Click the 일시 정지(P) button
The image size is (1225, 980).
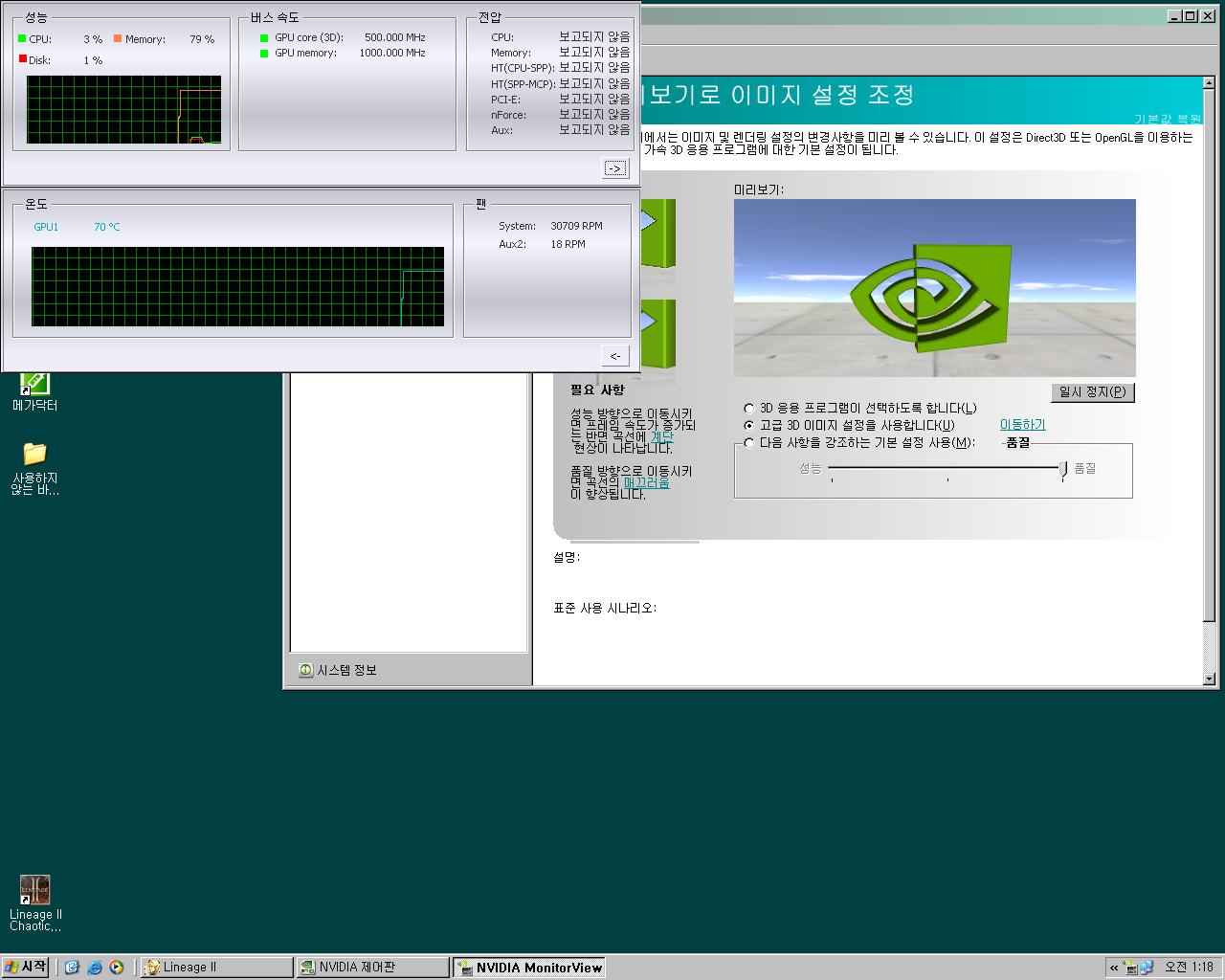pyautogui.click(x=1092, y=392)
